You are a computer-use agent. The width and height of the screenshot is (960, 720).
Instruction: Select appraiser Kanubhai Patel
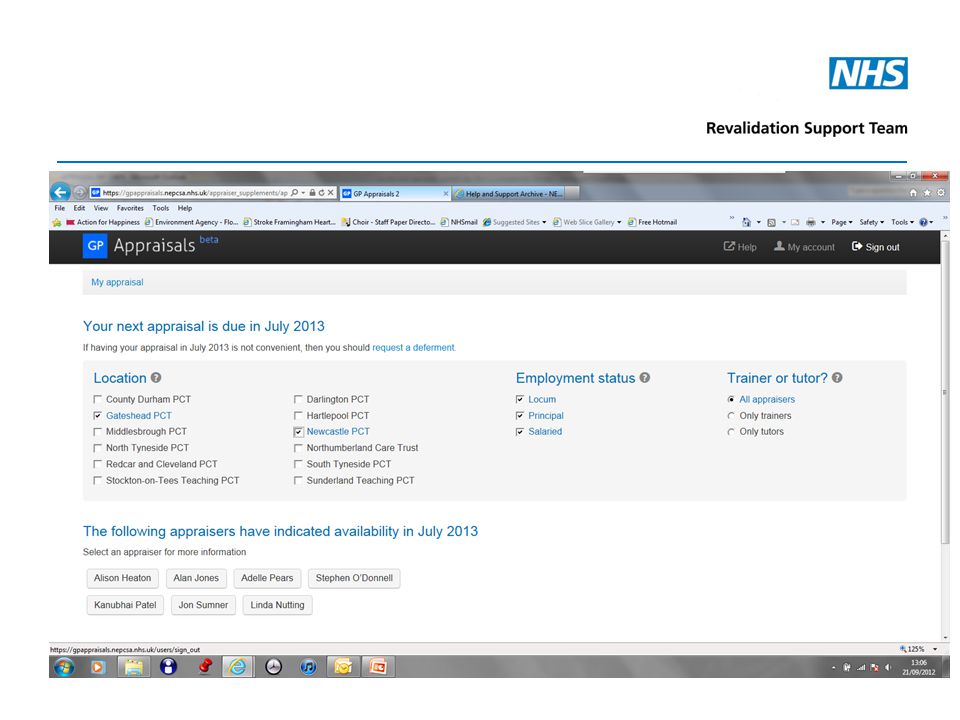pyautogui.click(x=126, y=605)
